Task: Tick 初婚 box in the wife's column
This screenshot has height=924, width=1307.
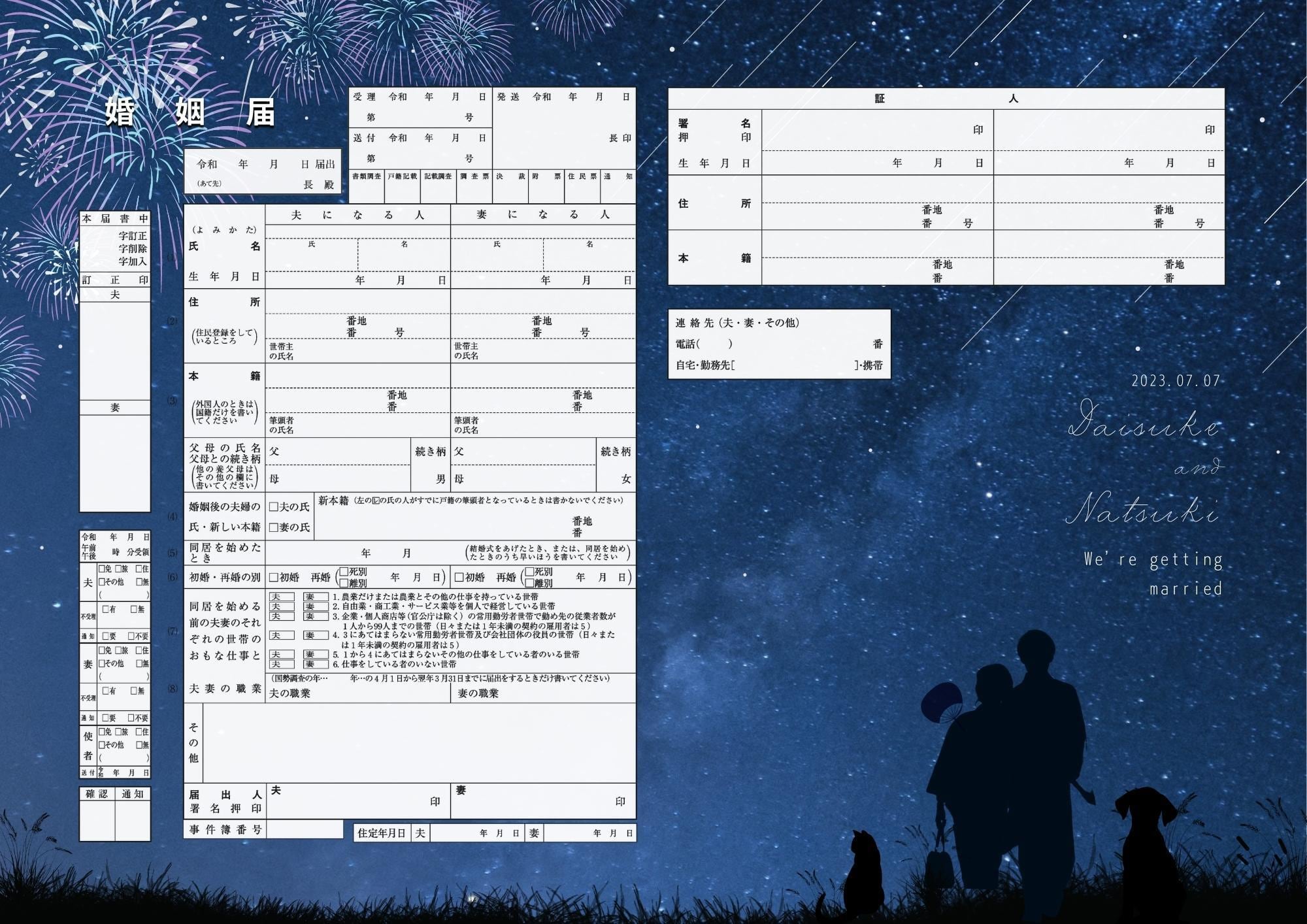Action: tap(459, 578)
